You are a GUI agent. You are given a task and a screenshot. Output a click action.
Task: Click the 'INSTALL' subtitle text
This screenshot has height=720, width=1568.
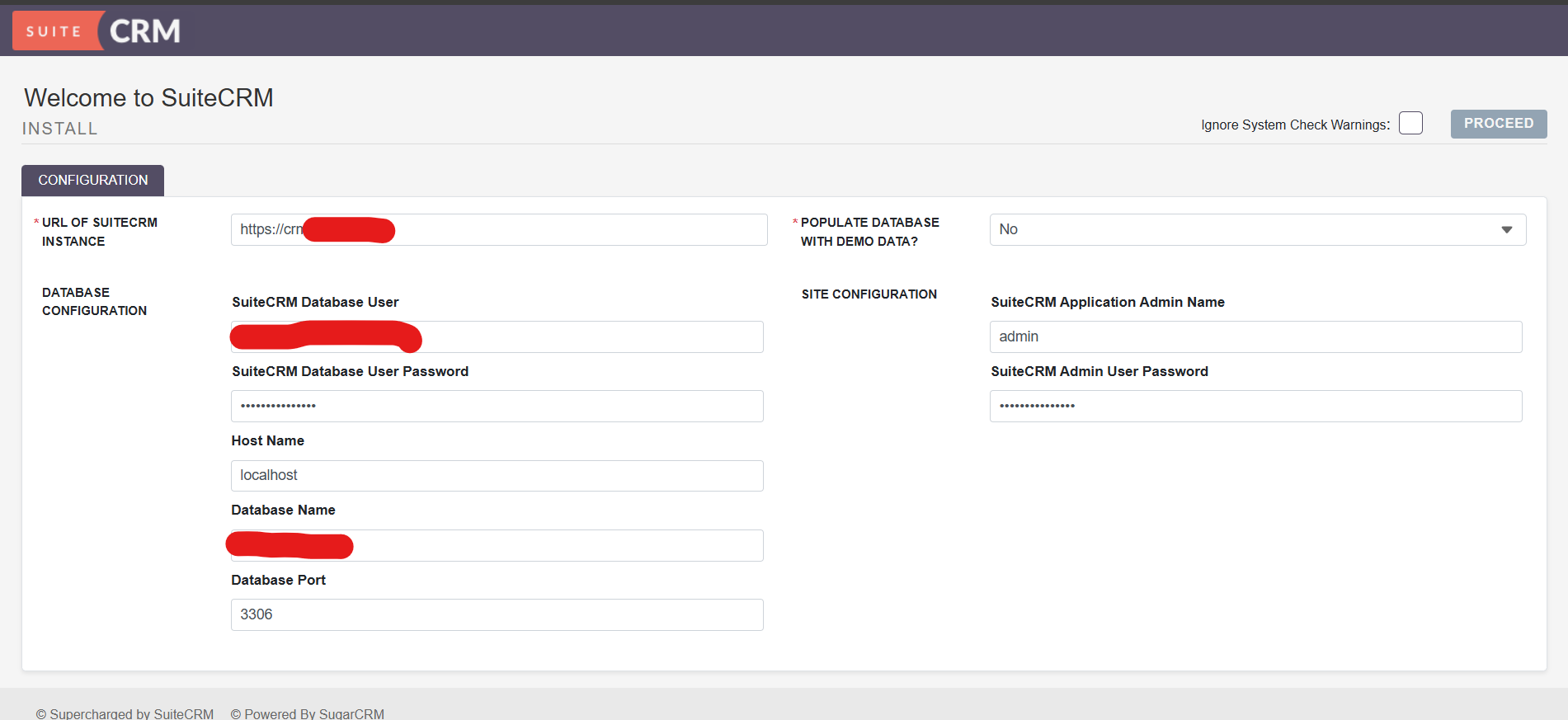pyautogui.click(x=60, y=129)
